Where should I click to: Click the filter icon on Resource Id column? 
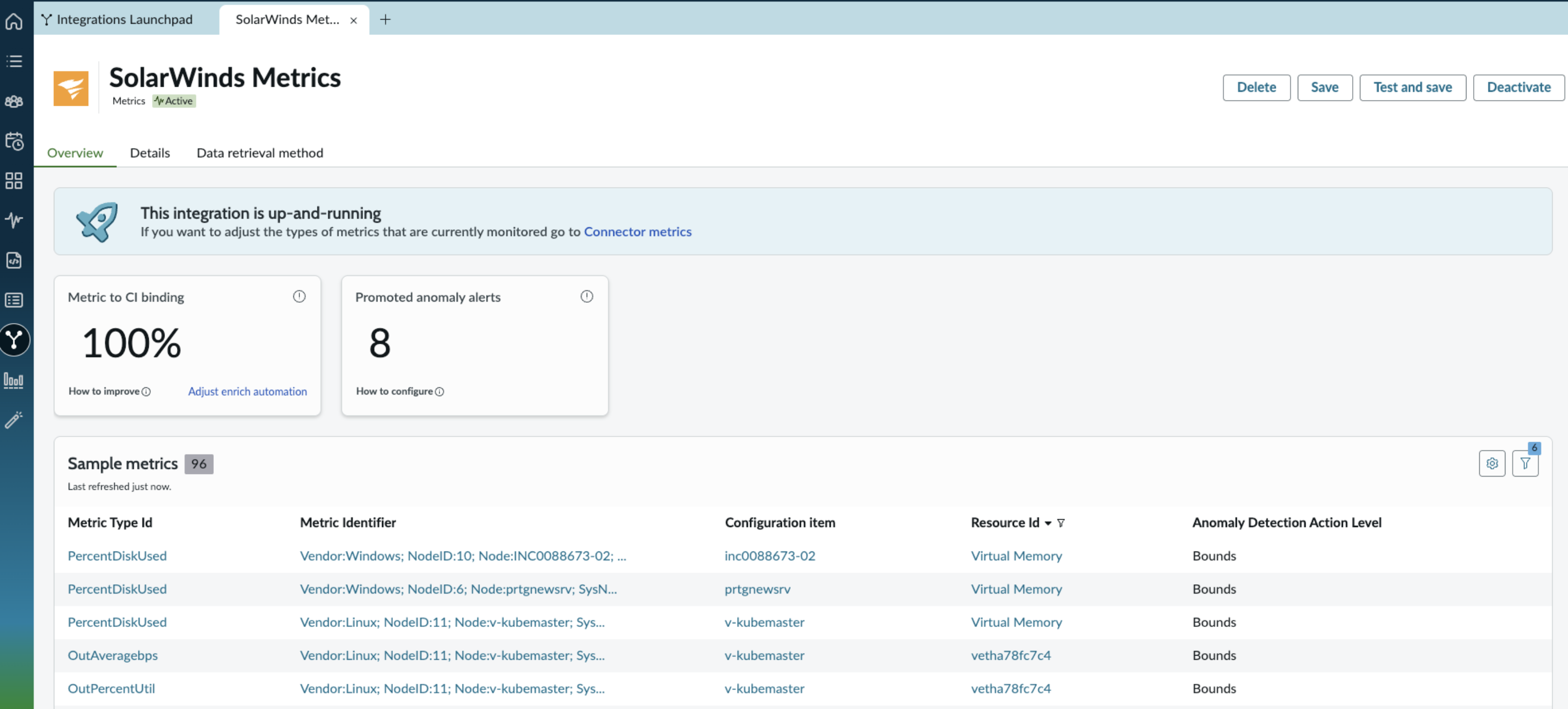1061,523
